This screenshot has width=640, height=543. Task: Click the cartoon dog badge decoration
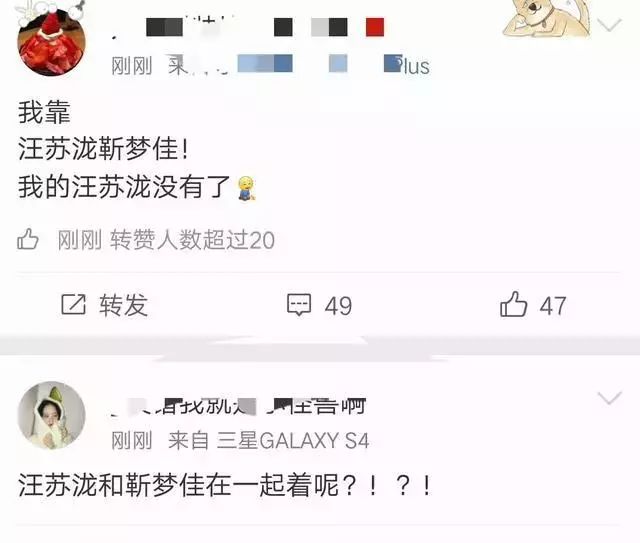[x=546, y=19]
